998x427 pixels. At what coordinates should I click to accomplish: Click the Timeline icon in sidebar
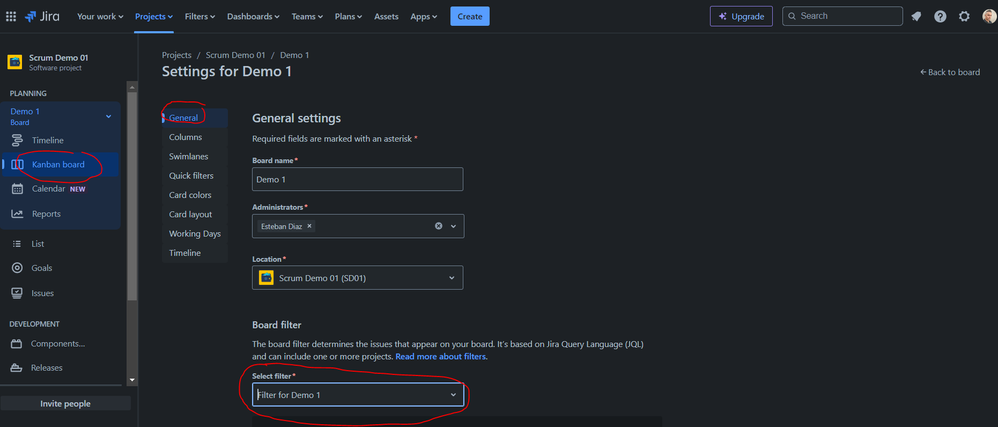[17, 140]
